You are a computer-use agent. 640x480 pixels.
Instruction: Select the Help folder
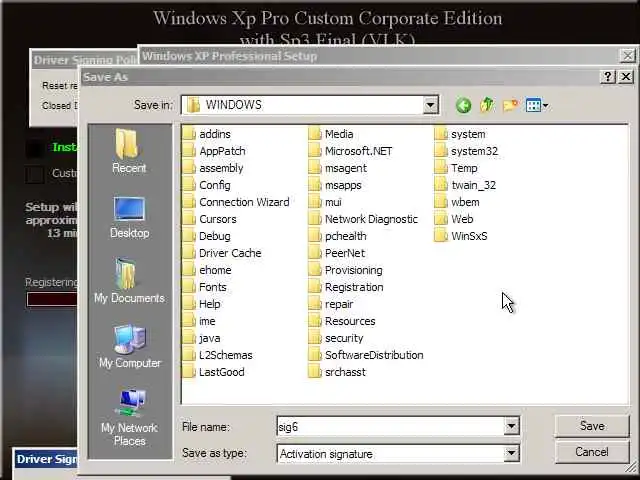(202, 304)
